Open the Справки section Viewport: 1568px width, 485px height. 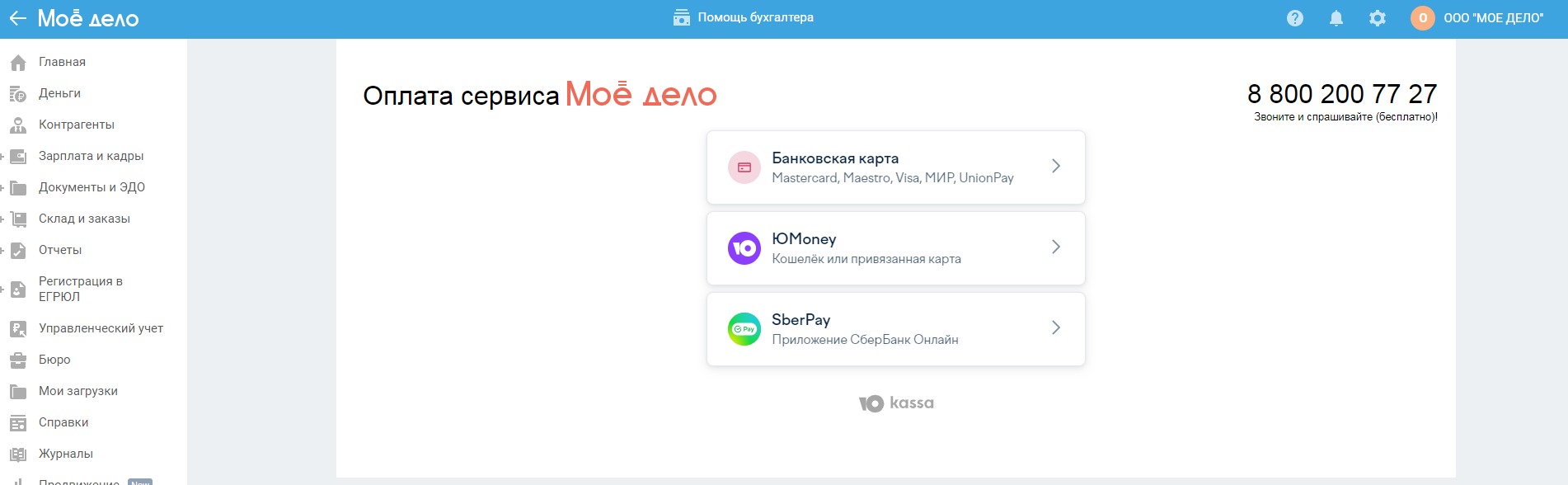pos(63,422)
